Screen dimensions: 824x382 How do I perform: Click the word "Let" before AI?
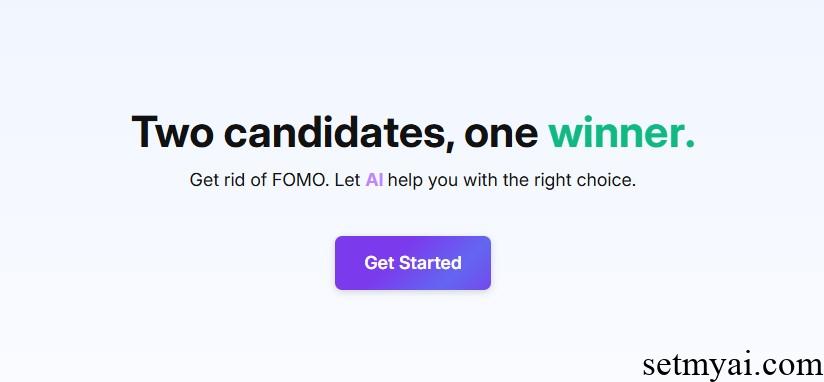pos(347,180)
